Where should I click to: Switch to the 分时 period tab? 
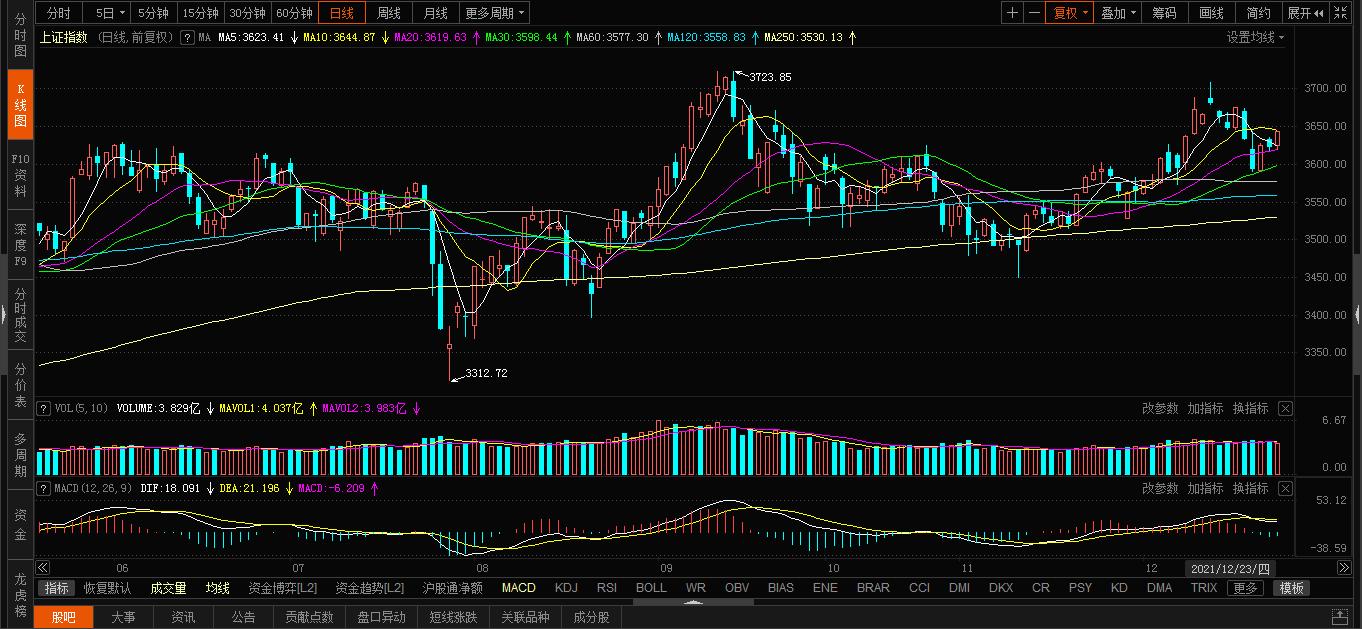(x=58, y=13)
